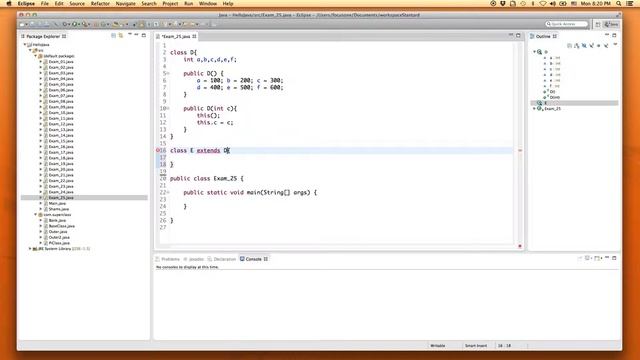Click the error marker on line 16
The image size is (640, 360).
click(x=158, y=150)
